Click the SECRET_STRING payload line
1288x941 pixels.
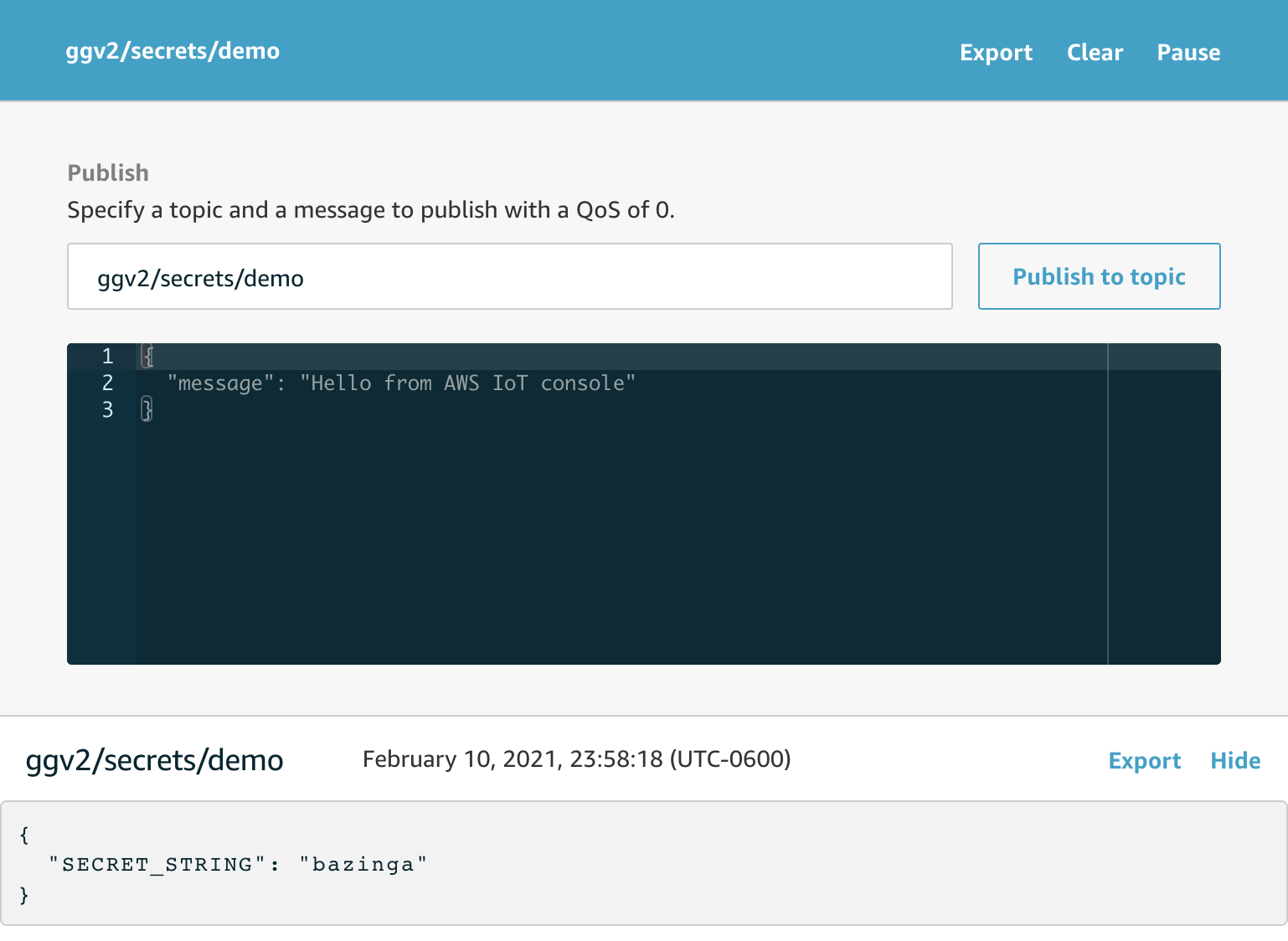point(238,864)
